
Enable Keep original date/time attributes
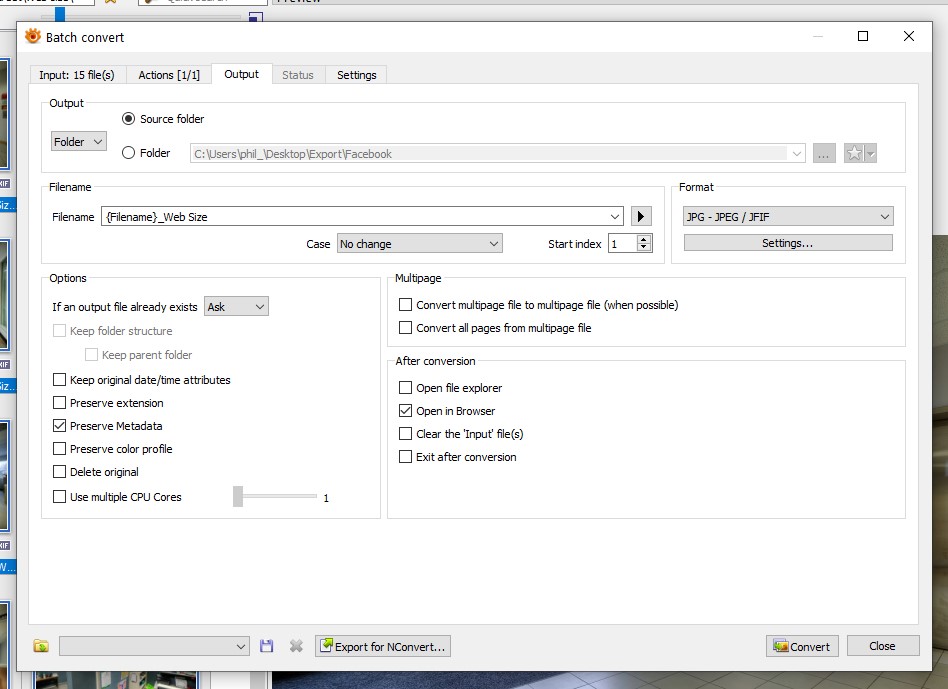[x=59, y=380]
